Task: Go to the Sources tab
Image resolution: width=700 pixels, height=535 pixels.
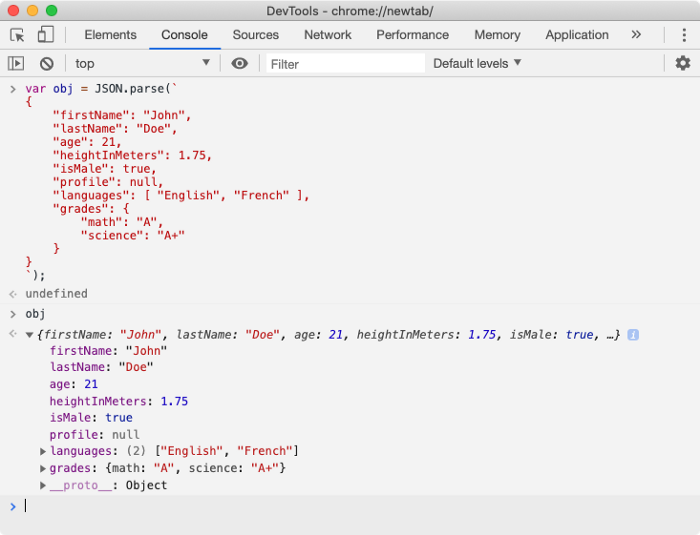Action: (255, 35)
